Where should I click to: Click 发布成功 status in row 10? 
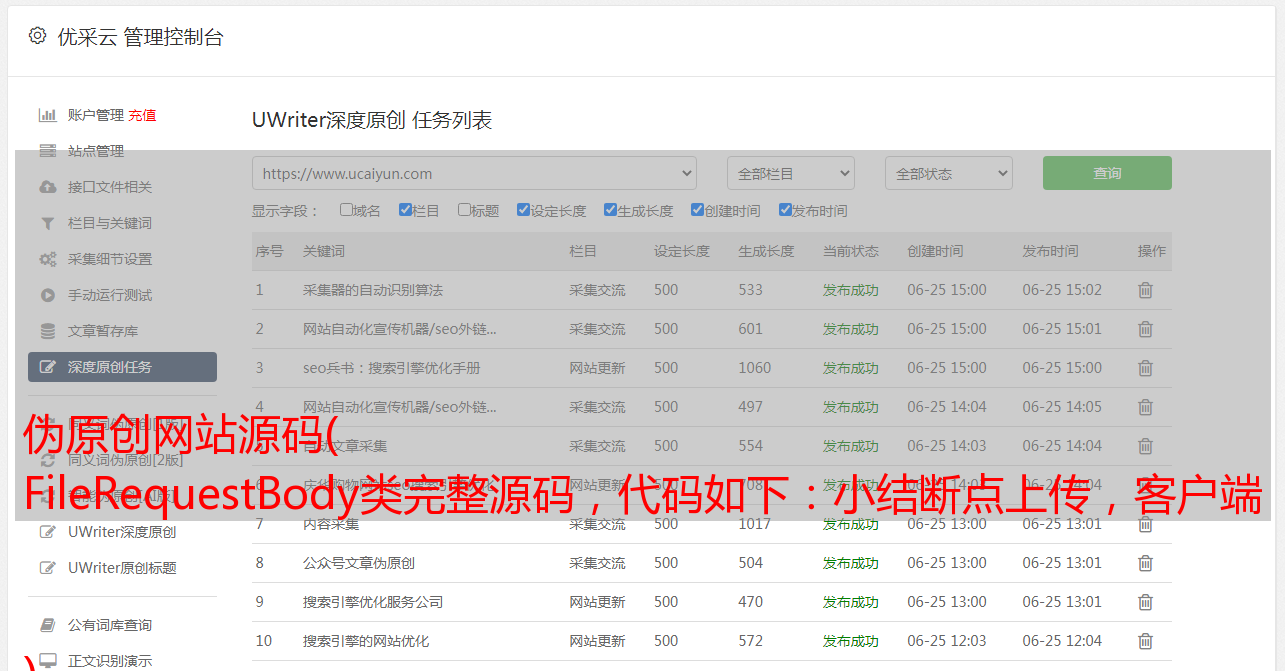pos(851,641)
